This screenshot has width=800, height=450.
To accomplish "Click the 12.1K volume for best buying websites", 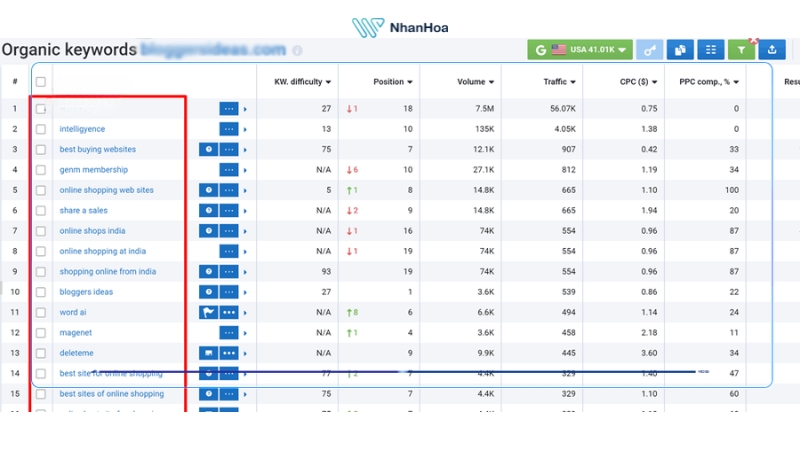I will tap(483, 149).
